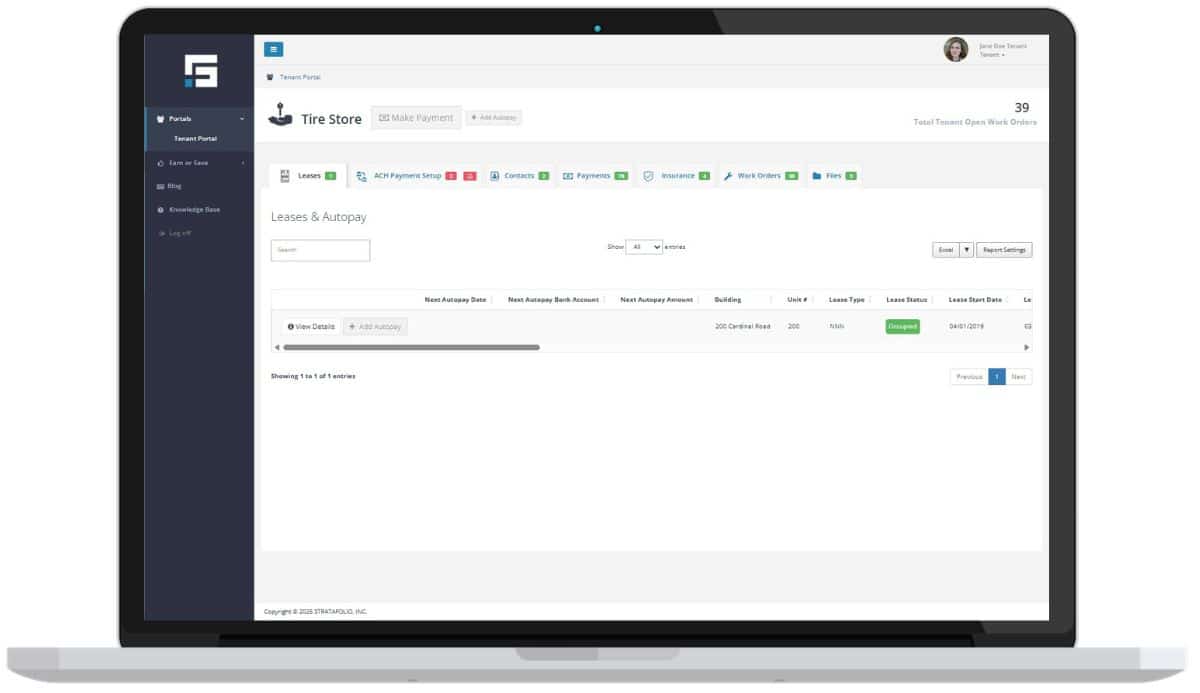Click the Knowledge Base question icon

point(160,210)
